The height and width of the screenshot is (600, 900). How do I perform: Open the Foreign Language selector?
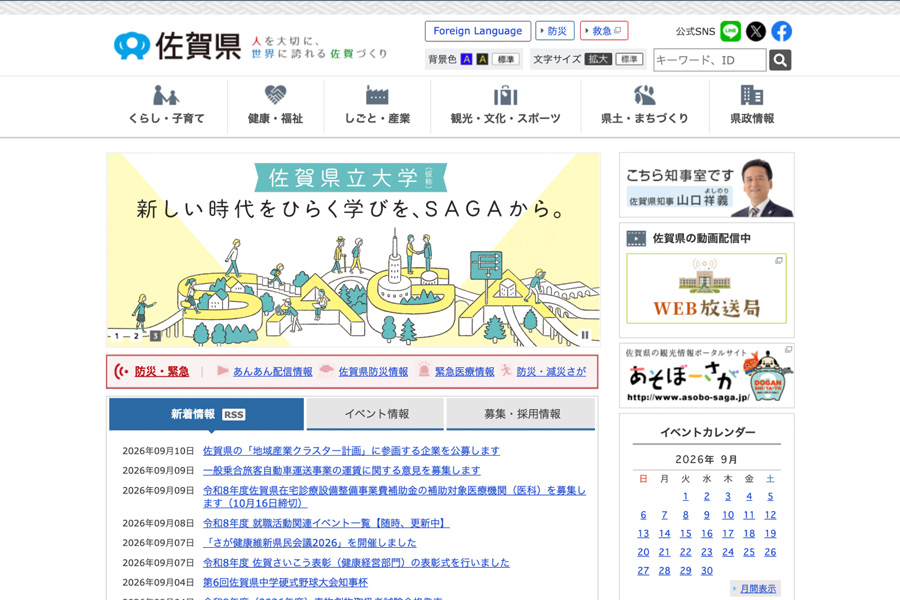(478, 31)
